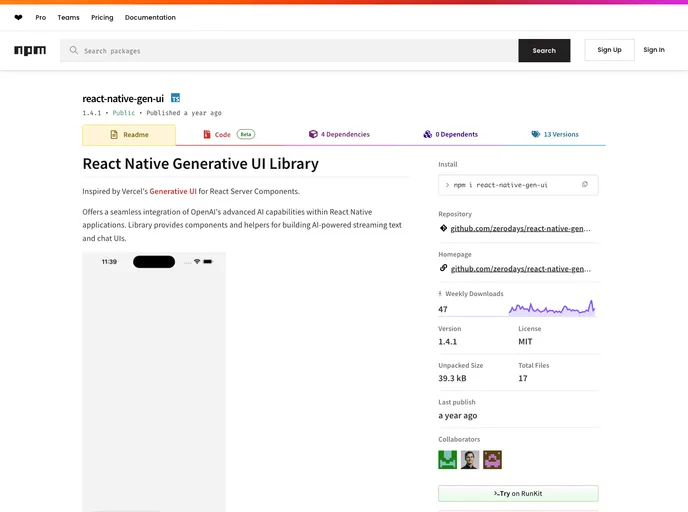Viewport: 688px width, 512px height.
Task: Open the Readme tab
Action: [x=129, y=135]
